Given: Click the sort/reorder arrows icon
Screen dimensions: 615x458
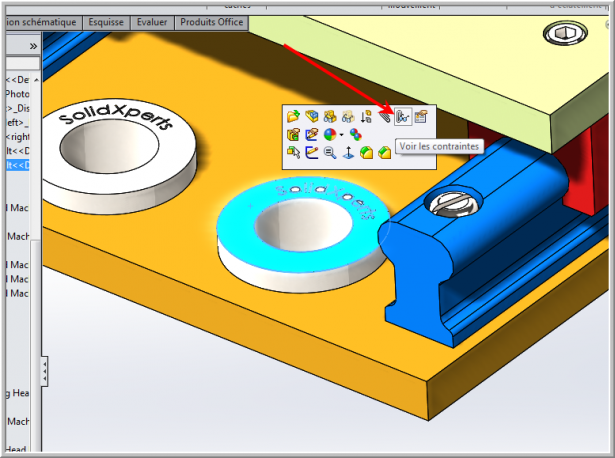Looking at the screenshot, I should (366, 116).
